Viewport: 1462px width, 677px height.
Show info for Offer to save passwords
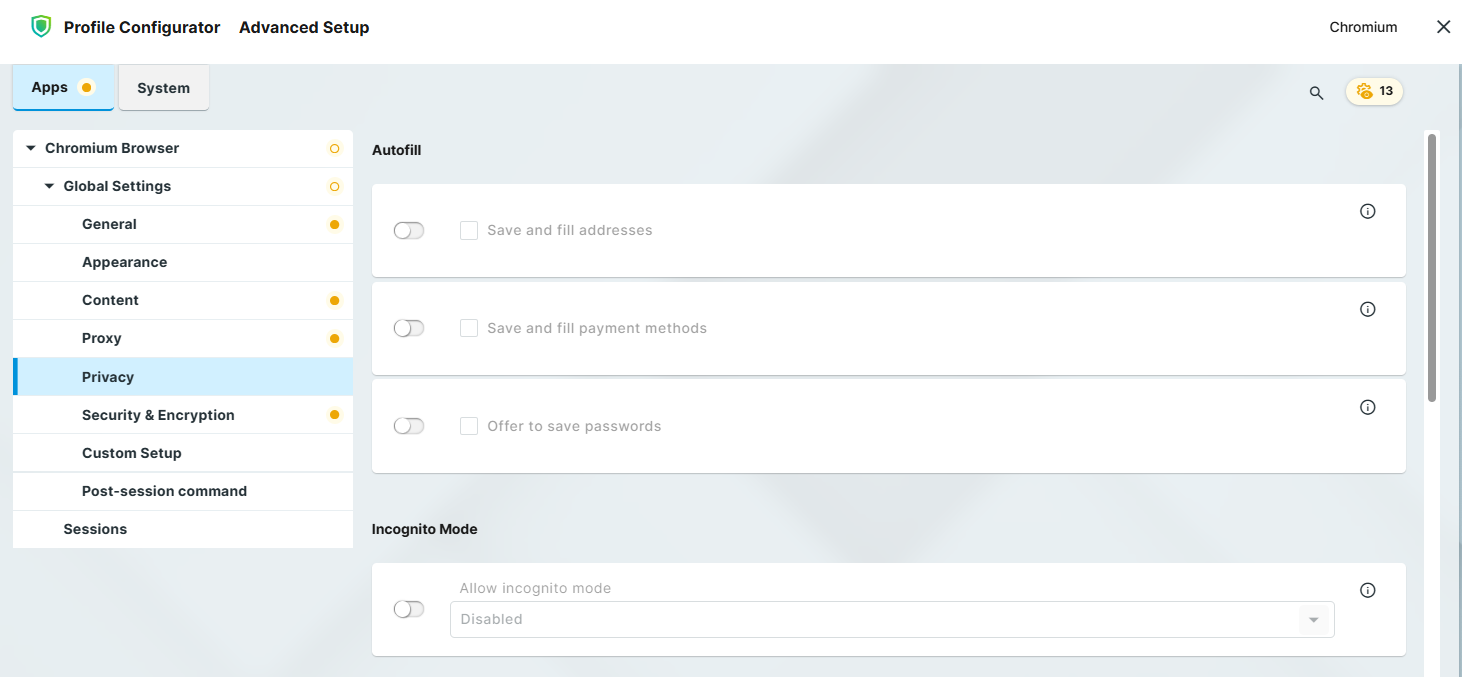click(1368, 407)
